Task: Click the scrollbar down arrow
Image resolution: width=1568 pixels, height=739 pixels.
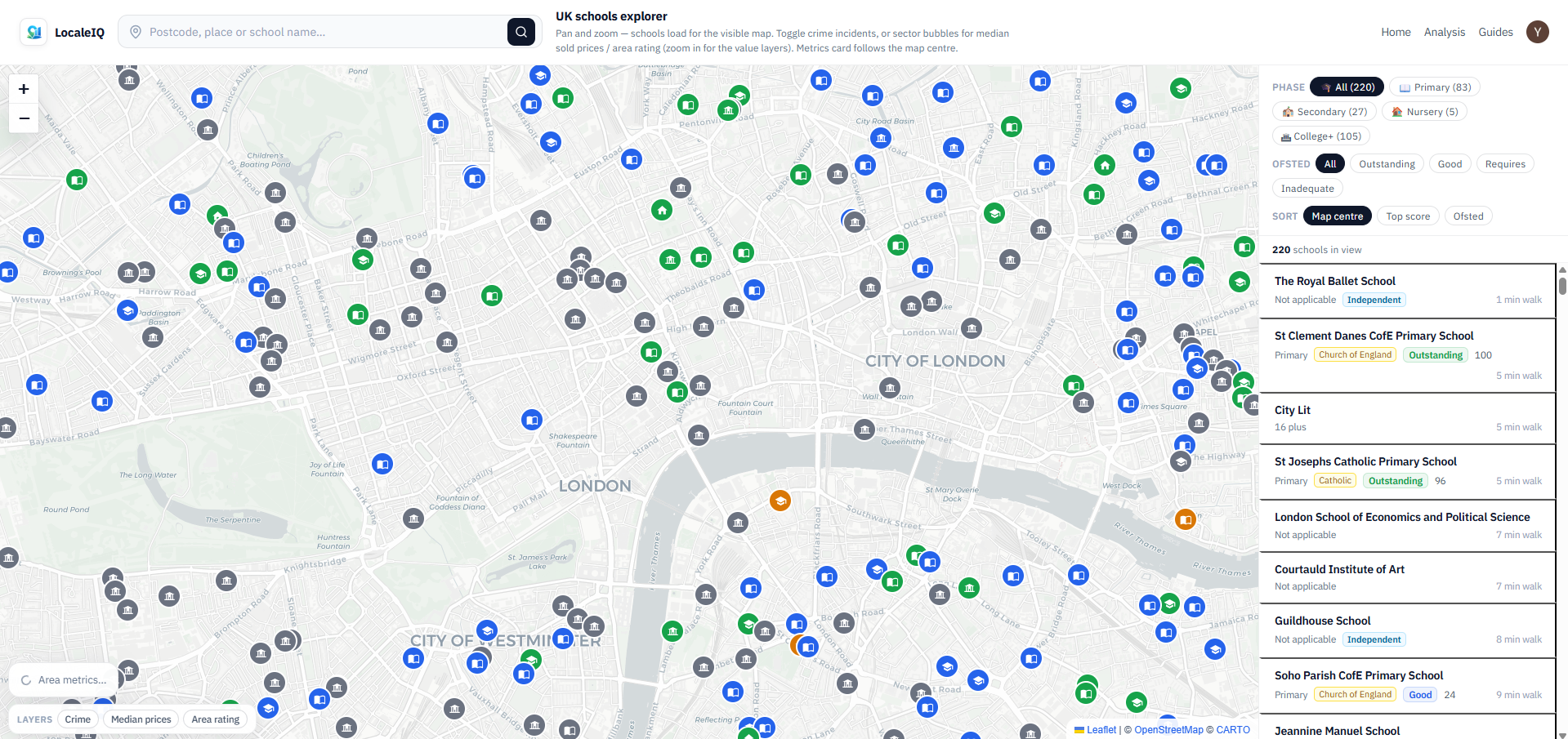Action: point(1562,734)
